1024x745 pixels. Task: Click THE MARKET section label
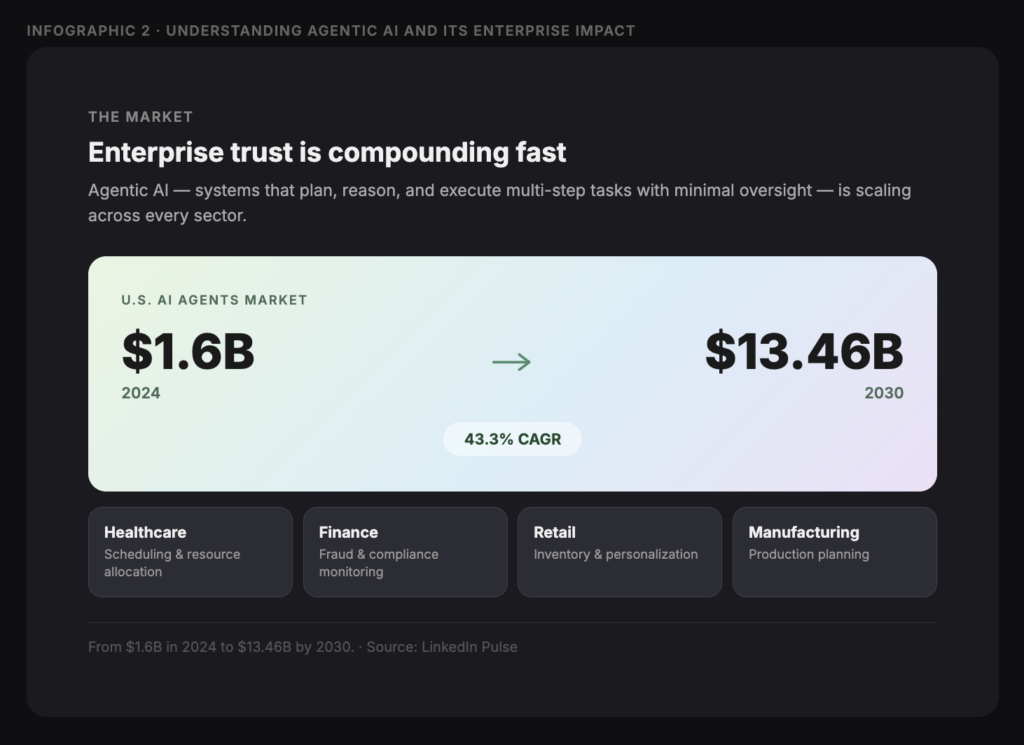(140, 117)
